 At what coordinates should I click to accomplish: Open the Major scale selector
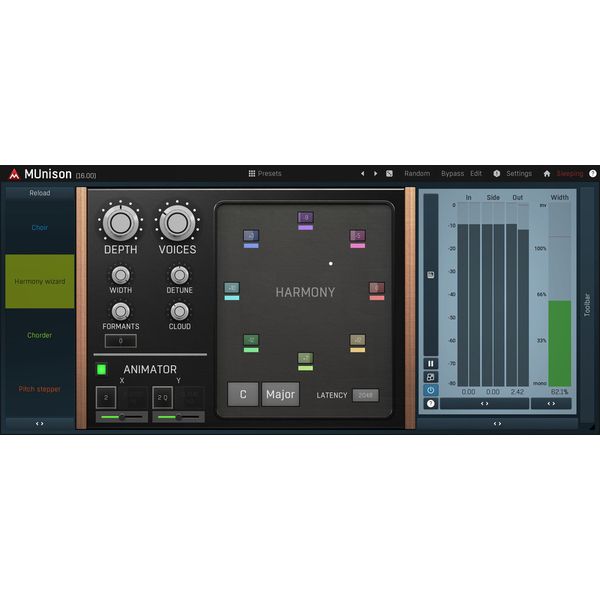[x=280, y=394]
